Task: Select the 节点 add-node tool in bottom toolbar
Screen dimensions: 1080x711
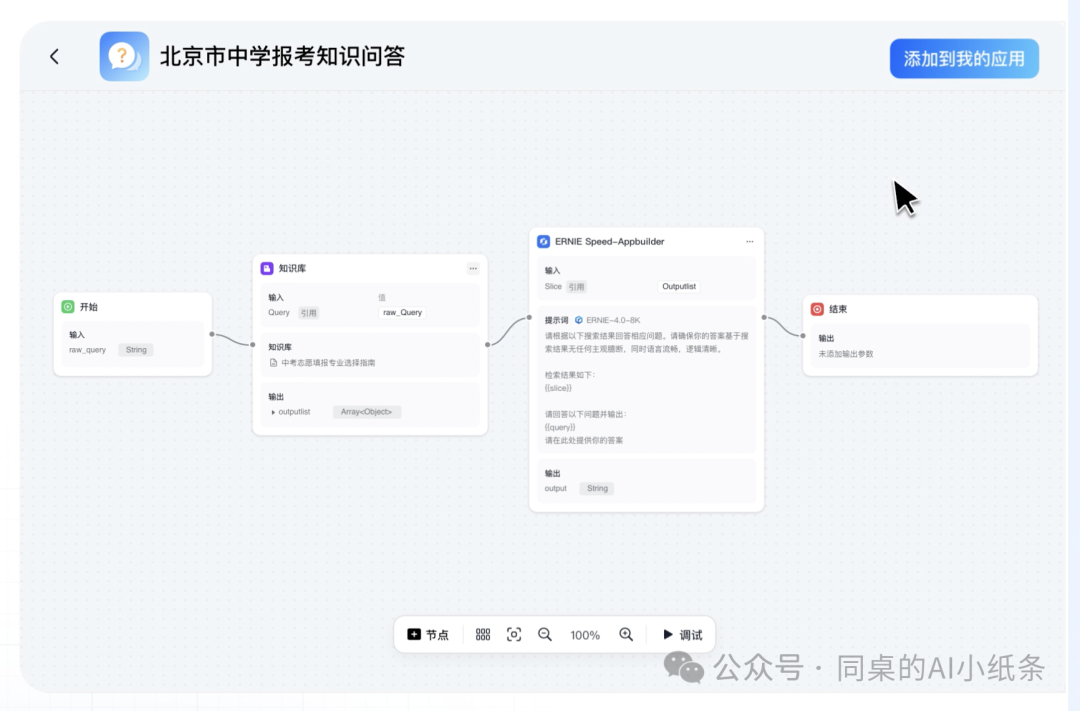Action: (x=428, y=635)
